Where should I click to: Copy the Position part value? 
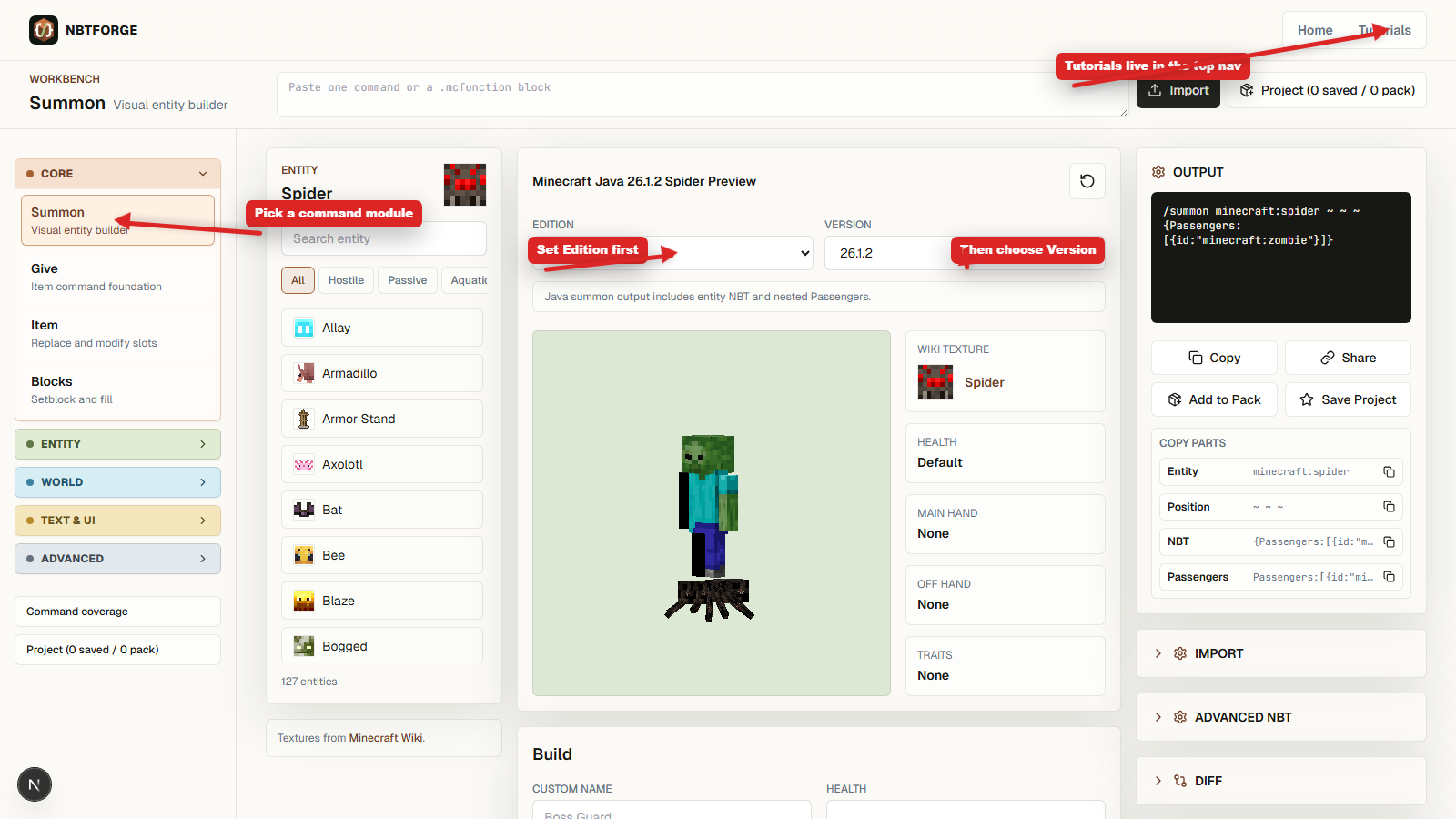(x=1389, y=507)
